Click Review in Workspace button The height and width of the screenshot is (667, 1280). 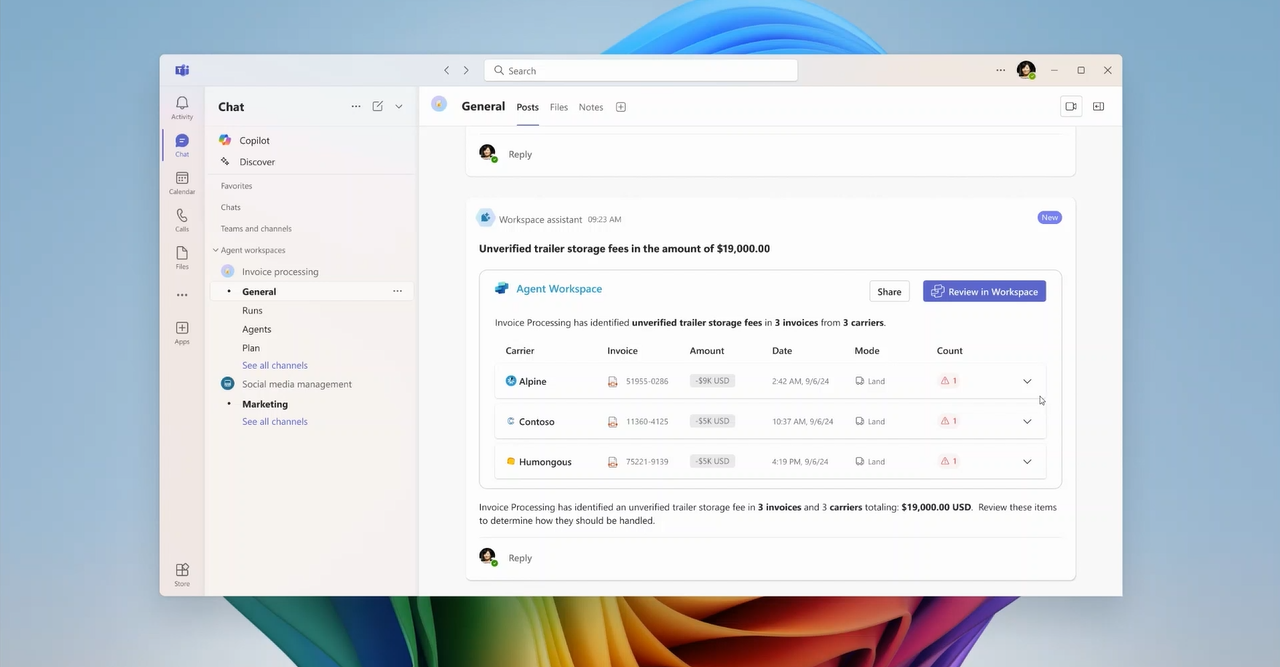pyautogui.click(x=984, y=291)
